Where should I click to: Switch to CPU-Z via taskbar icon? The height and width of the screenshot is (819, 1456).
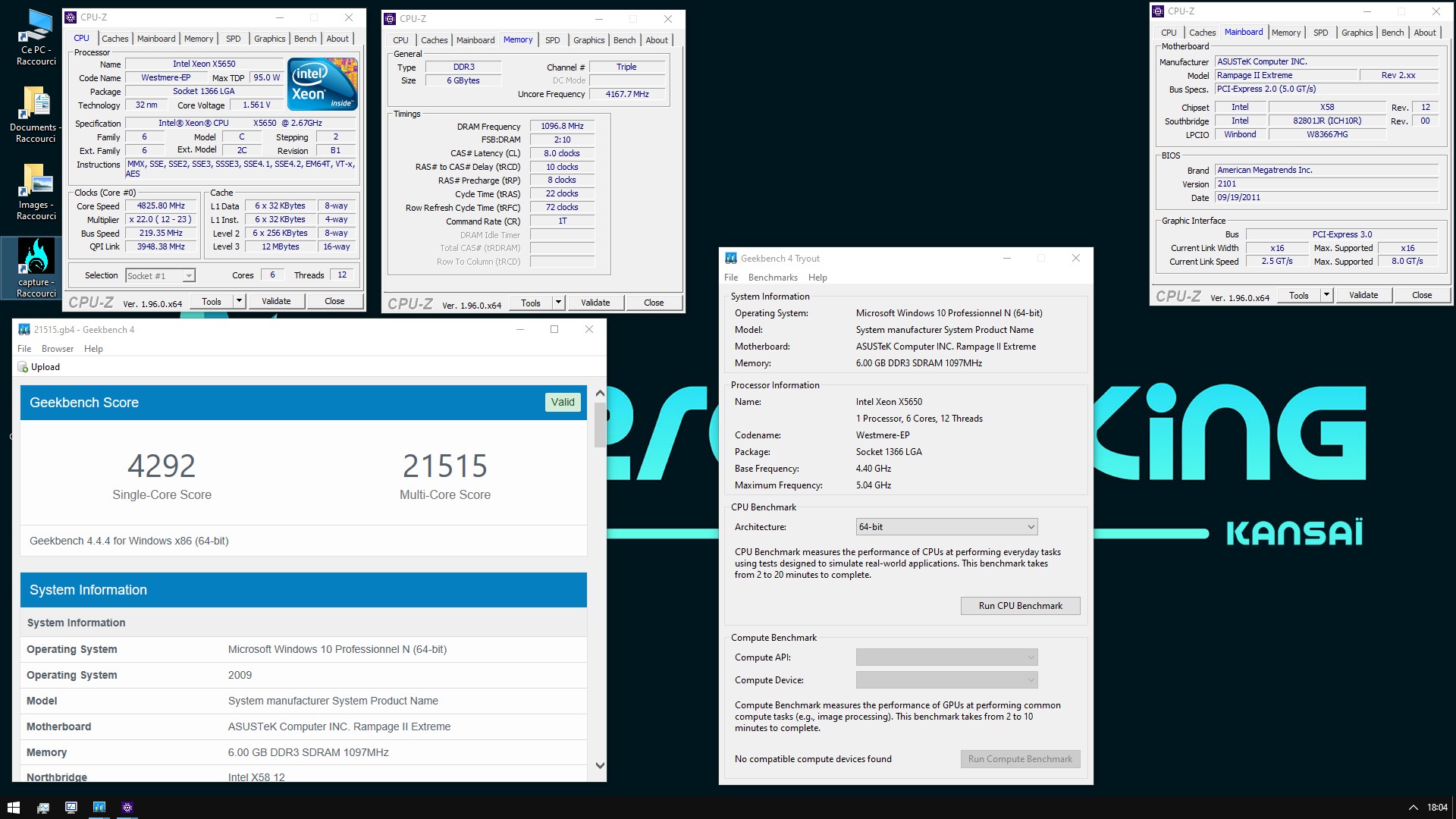127,808
